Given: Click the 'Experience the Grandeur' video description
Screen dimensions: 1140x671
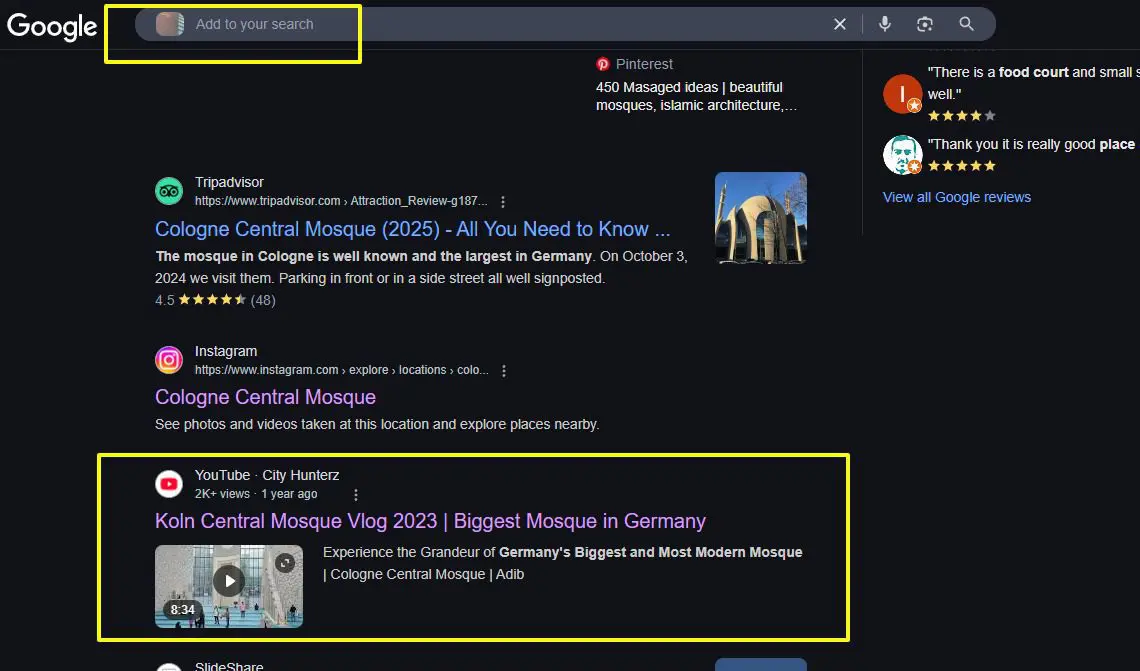Looking at the screenshot, I should click(563, 563).
